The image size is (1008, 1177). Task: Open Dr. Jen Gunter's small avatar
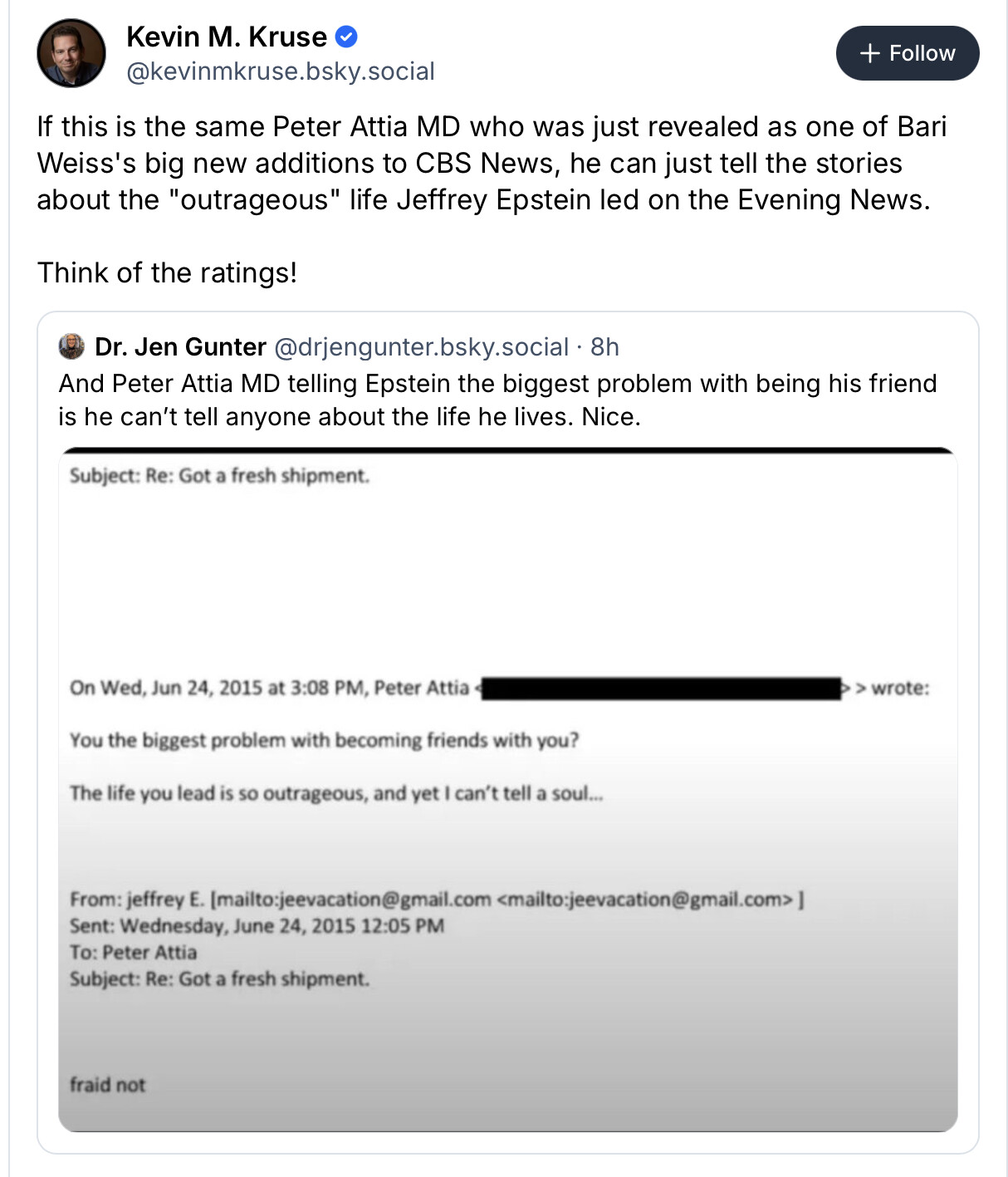click(72, 346)
